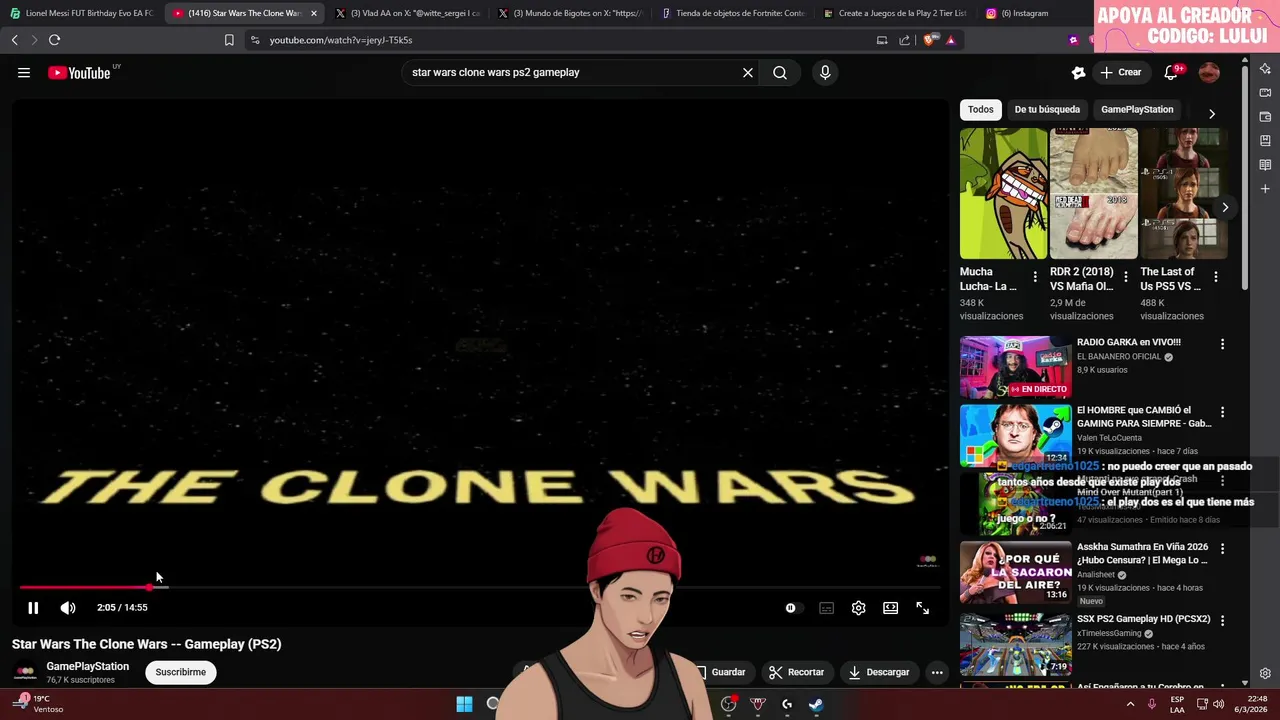Click the Suscribirme subscribe button
The width and height of the screenshot is (1280, 720).
pyautogui.click(x=180, y=672)
